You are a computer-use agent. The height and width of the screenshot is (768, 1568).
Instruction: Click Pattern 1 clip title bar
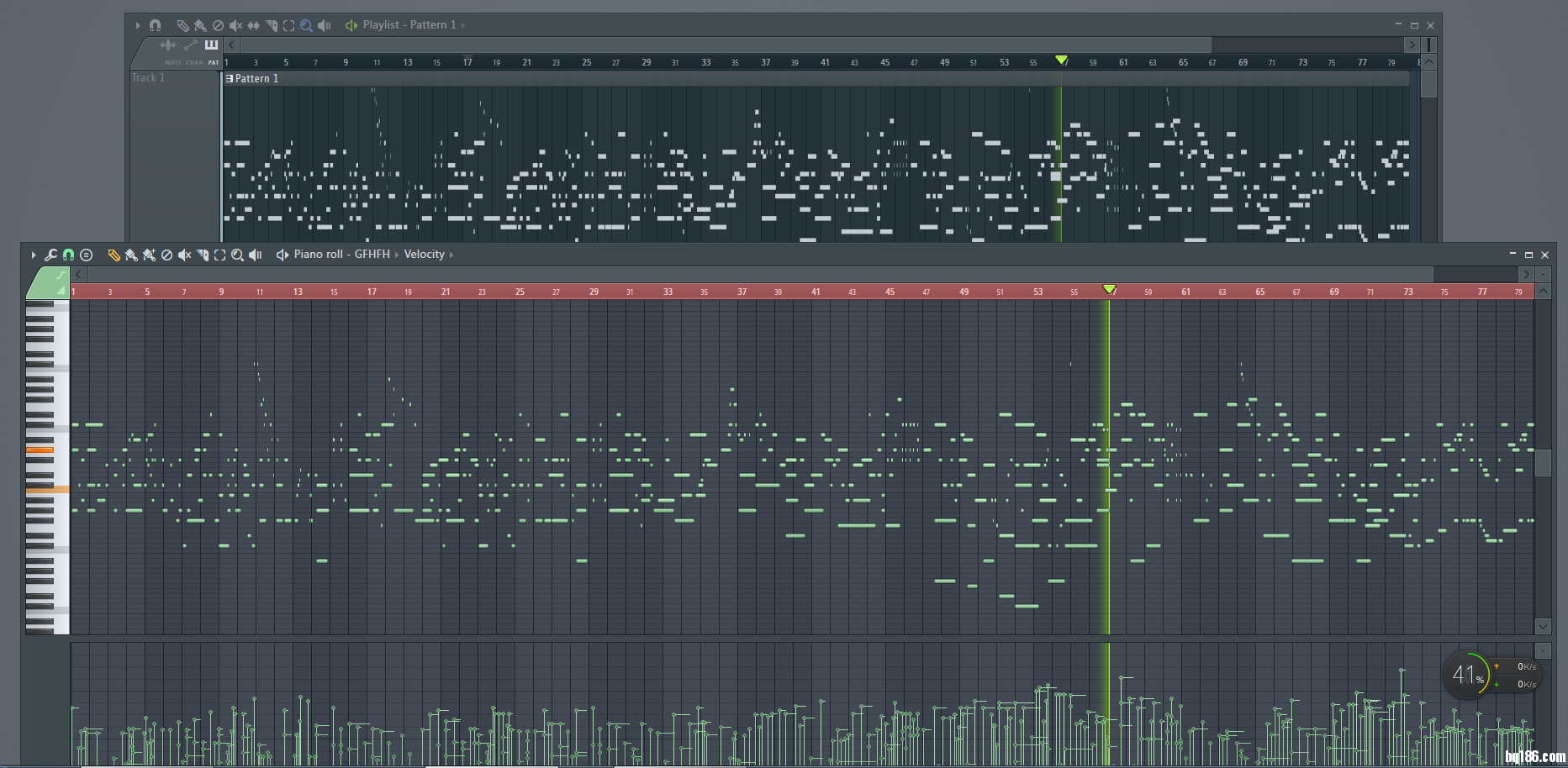[817, 78]
